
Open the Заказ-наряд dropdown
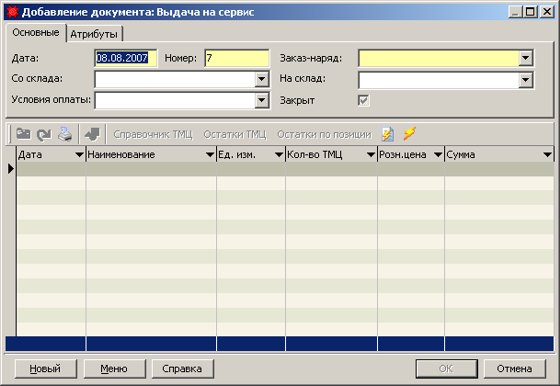(526, 58)
